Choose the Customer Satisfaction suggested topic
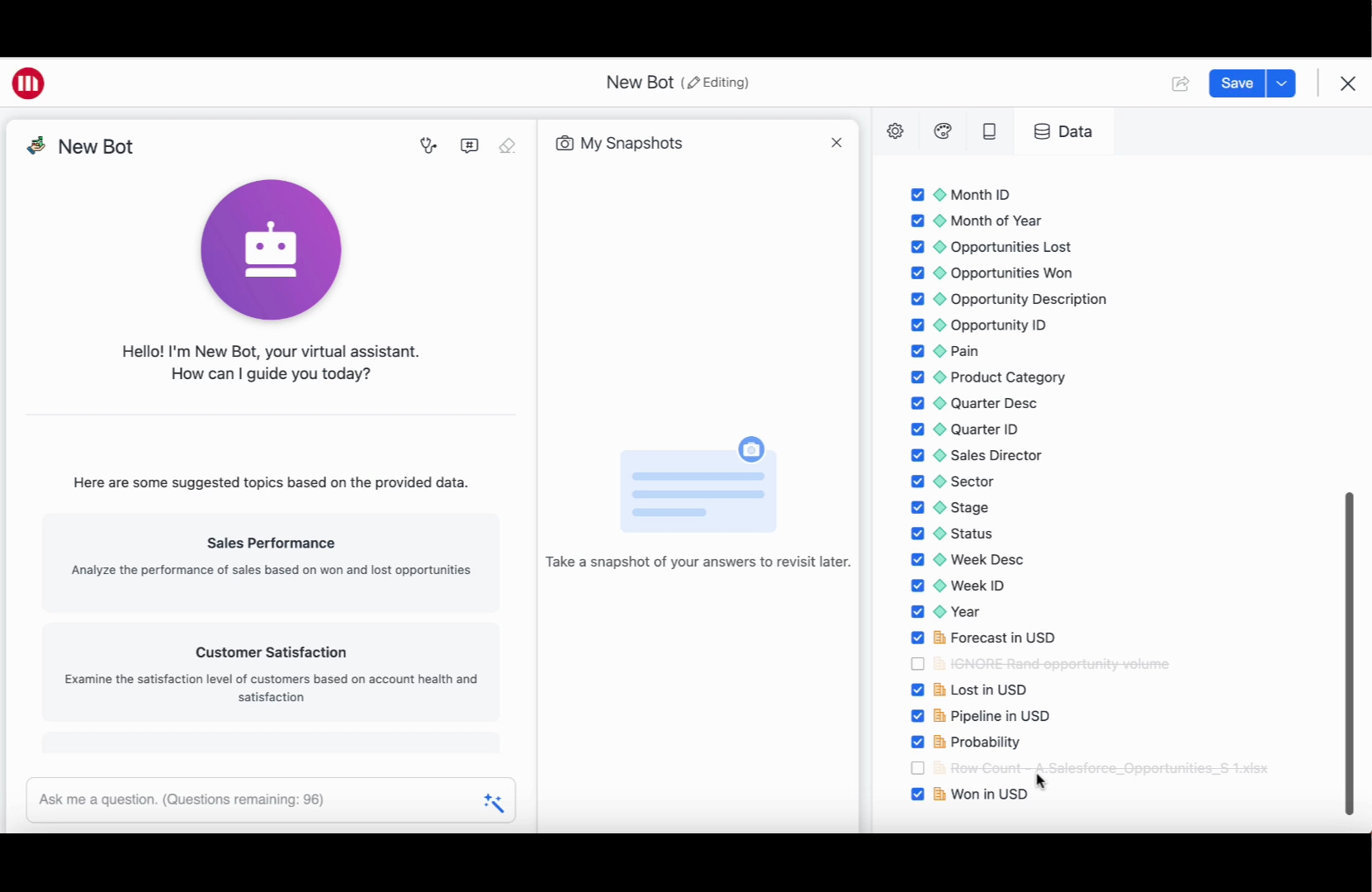The image size is (1372, 892). pos(271,671)
